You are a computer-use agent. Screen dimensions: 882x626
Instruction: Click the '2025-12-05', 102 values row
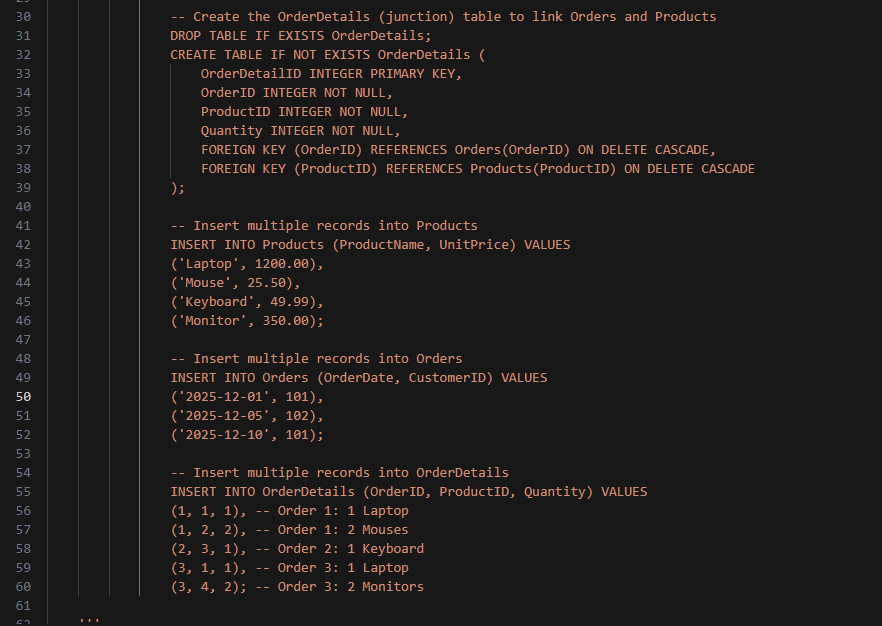(x=246, y=416)
